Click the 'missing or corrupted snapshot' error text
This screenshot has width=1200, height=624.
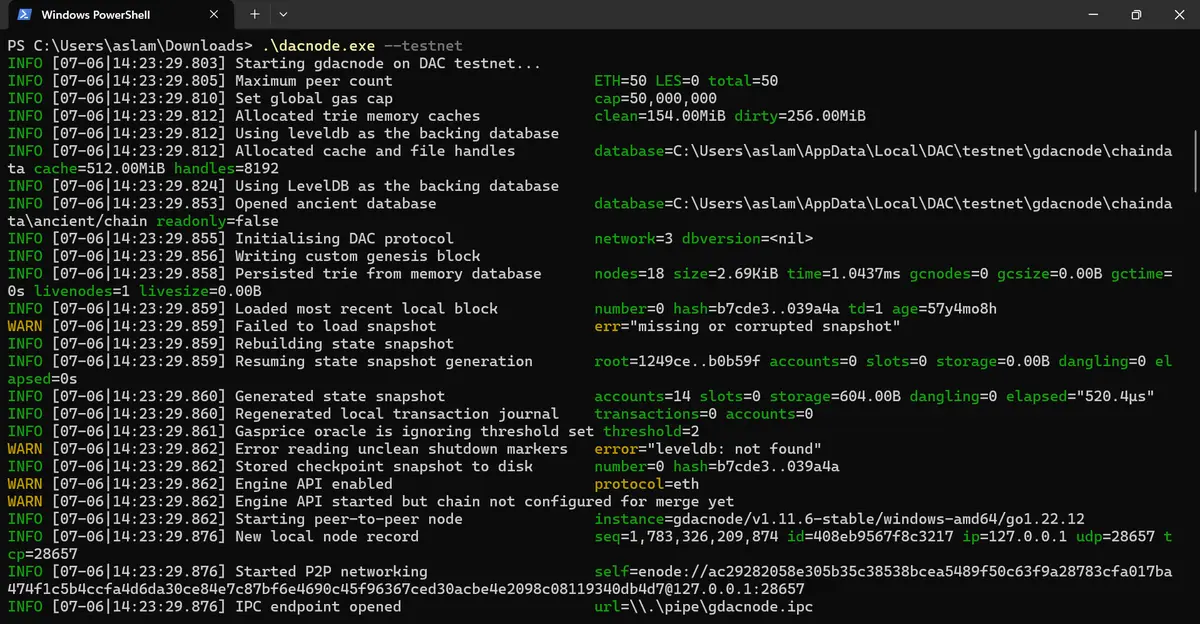(x=765, y=326)
